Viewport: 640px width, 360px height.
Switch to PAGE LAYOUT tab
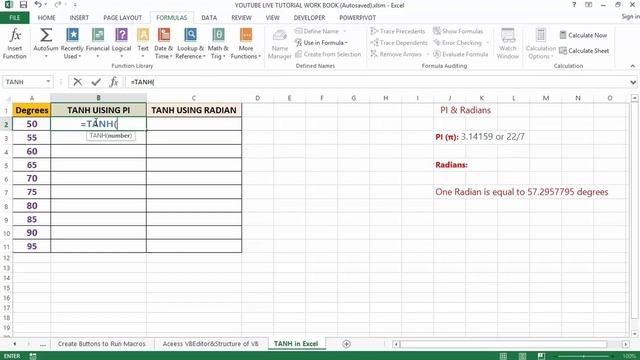point(122,18)
